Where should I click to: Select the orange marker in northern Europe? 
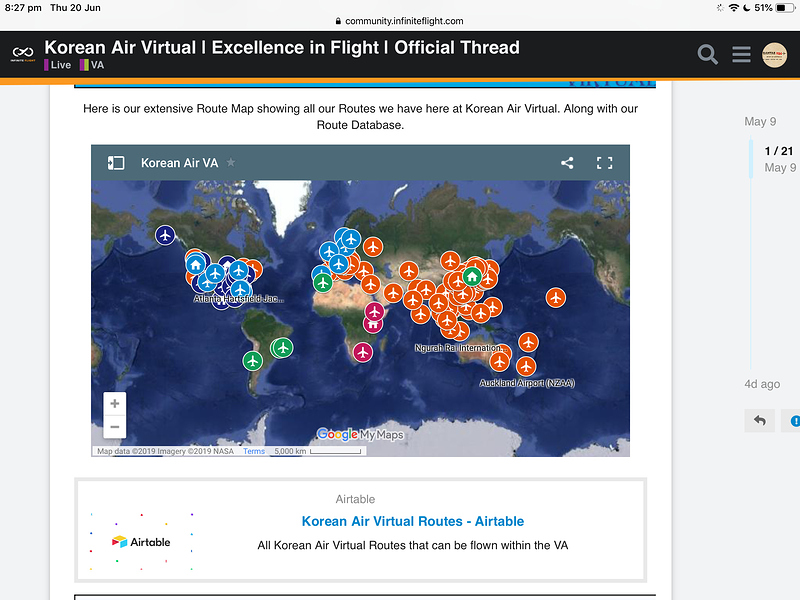373,247
